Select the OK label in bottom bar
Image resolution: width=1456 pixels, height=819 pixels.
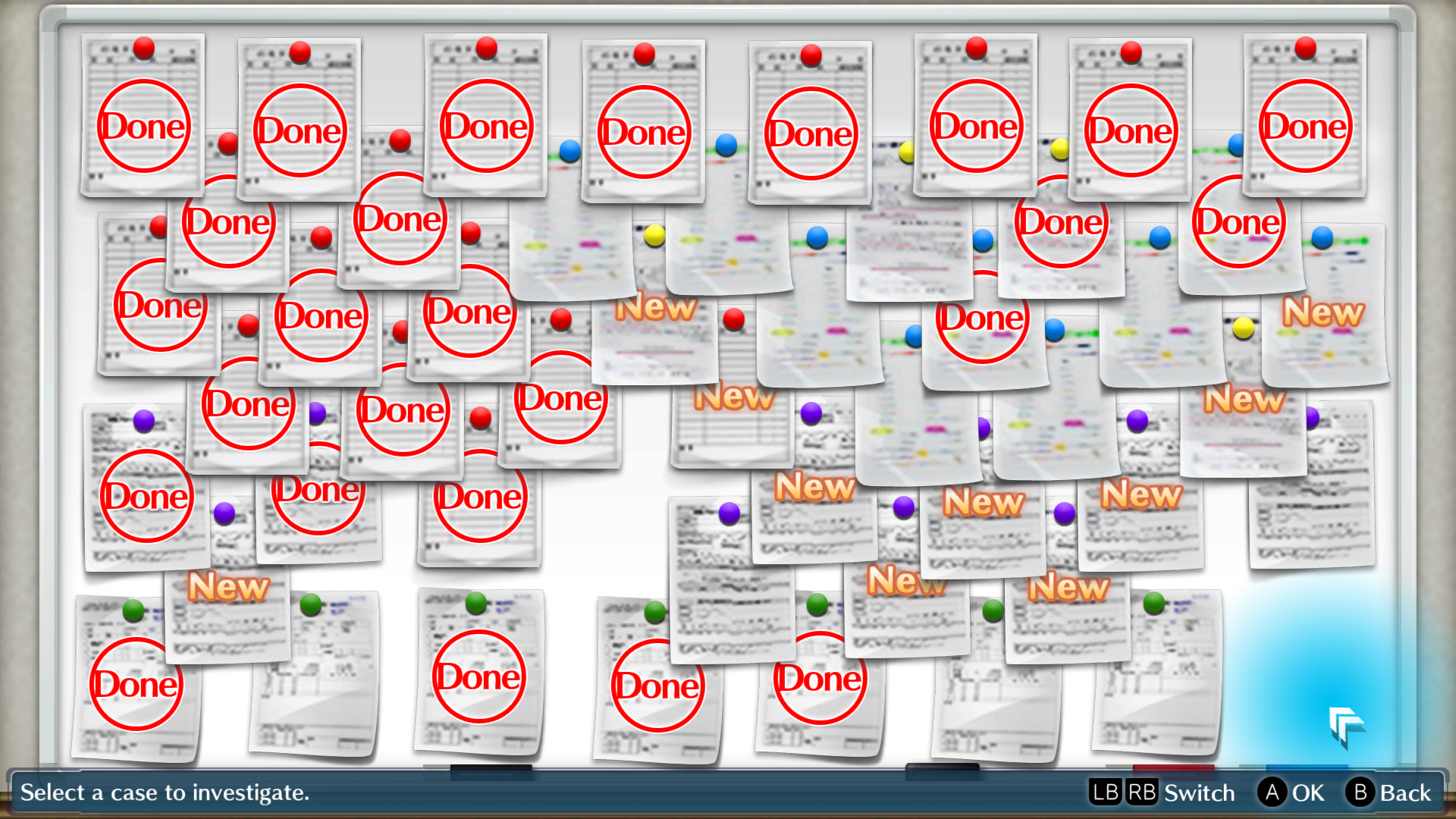pyautogui.click(x=1308, y=793)
